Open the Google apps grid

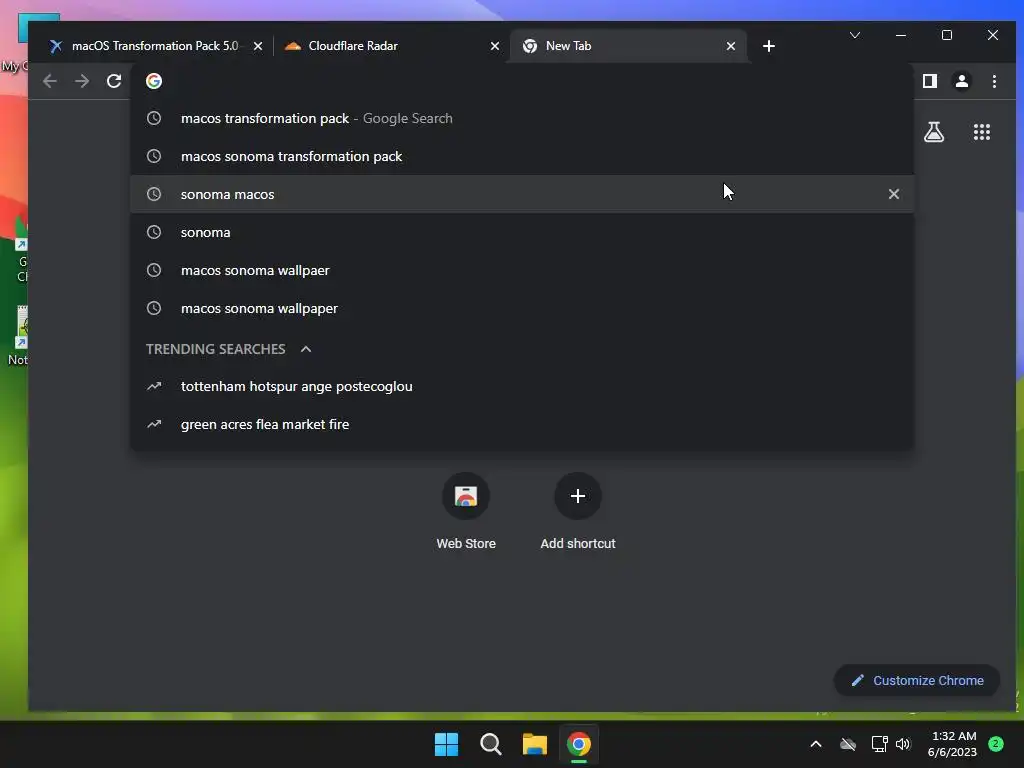coord(982,133)
